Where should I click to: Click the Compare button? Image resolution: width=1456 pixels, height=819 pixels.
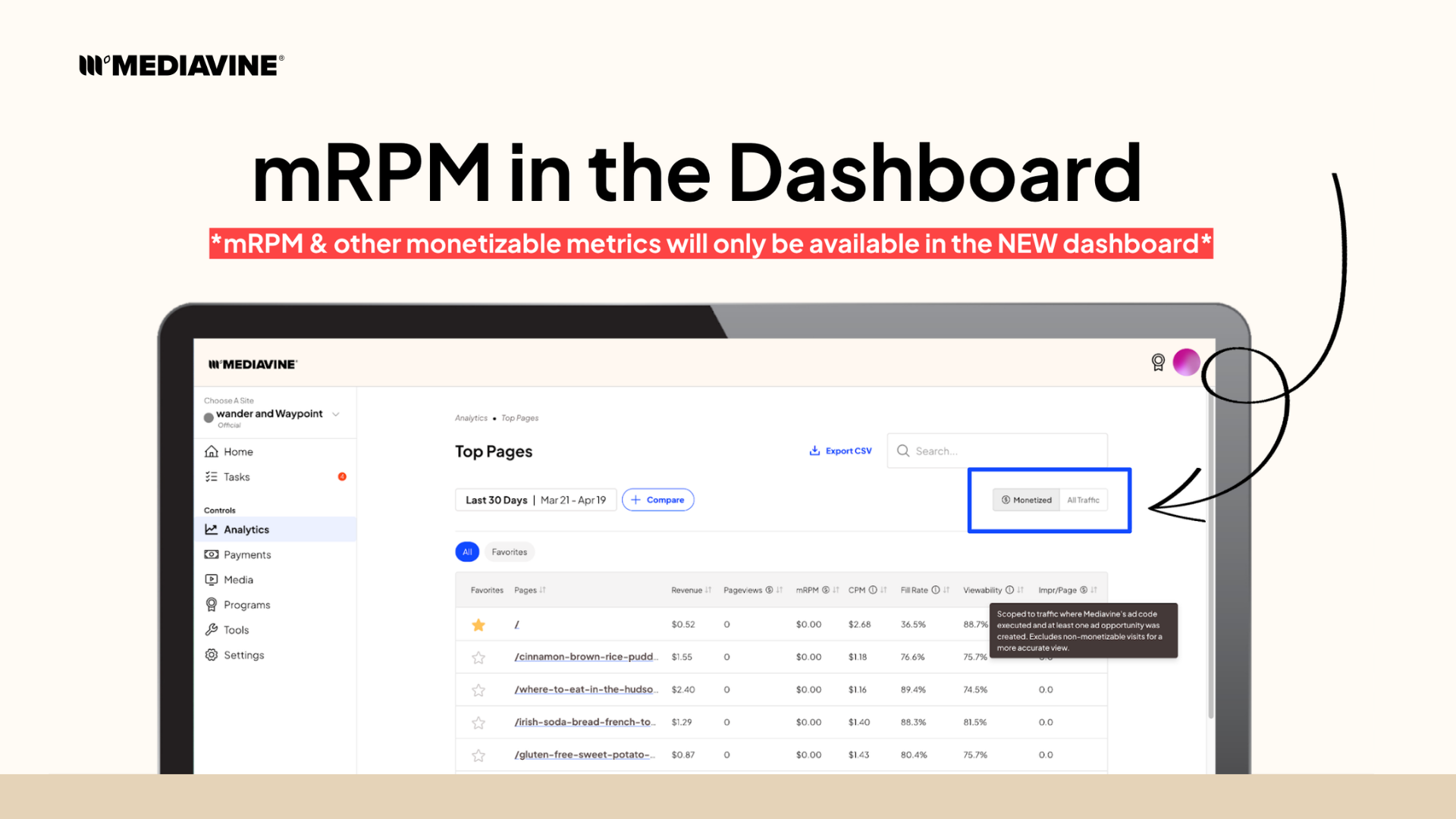(x=657, y=500)
